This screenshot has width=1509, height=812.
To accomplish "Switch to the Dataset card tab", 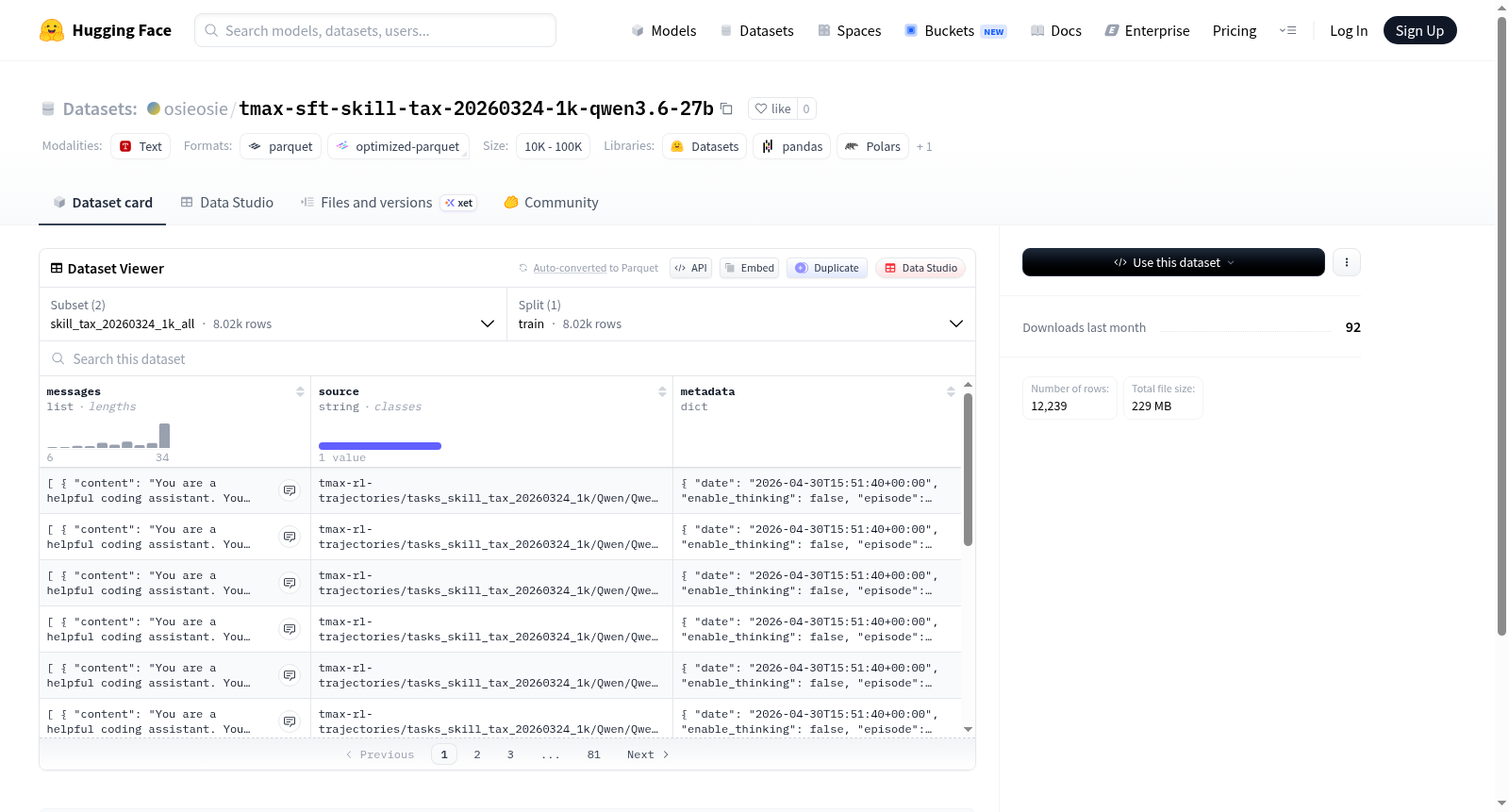I will (103, 203).
